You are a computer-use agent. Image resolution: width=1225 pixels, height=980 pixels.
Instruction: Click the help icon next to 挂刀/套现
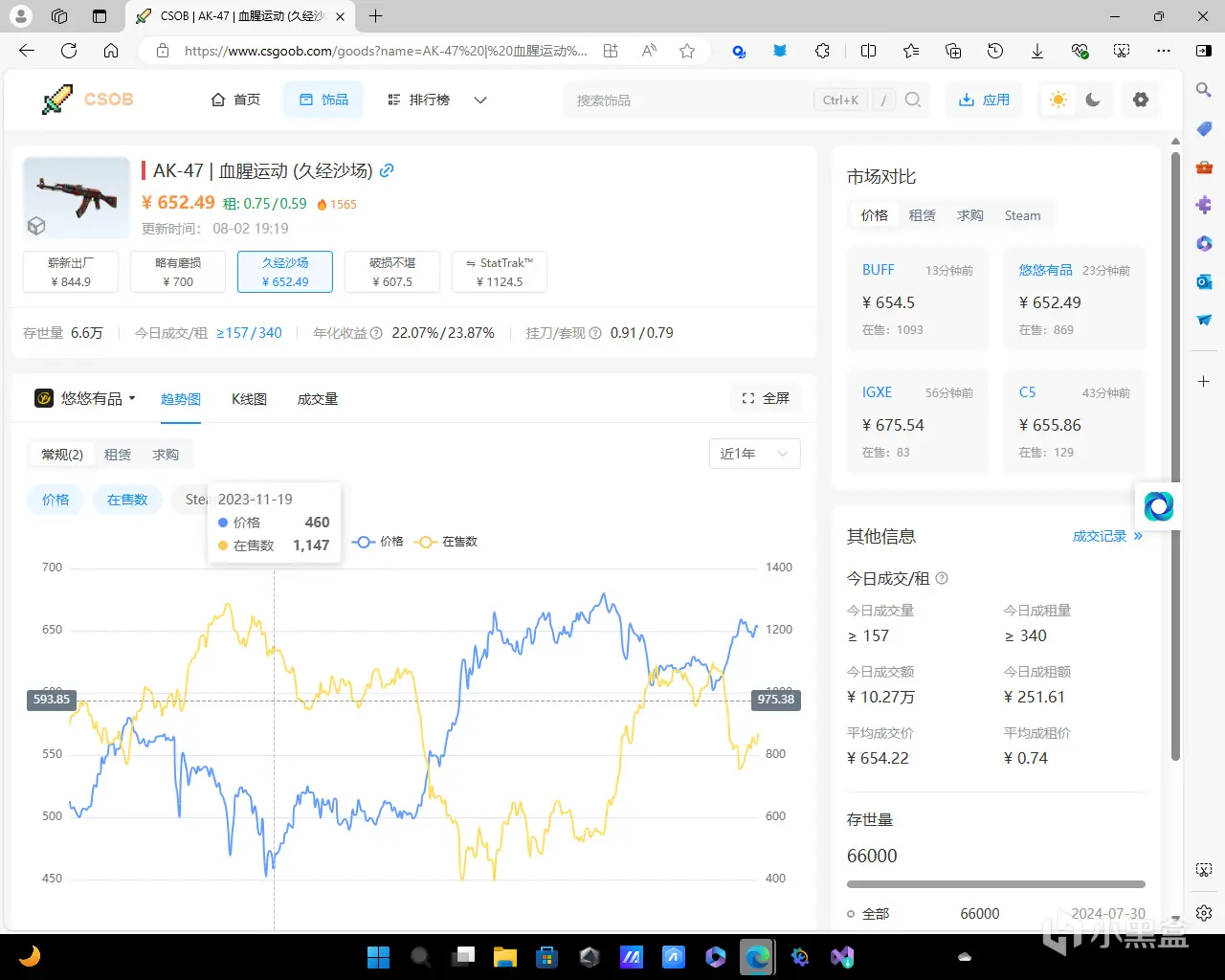595,333
